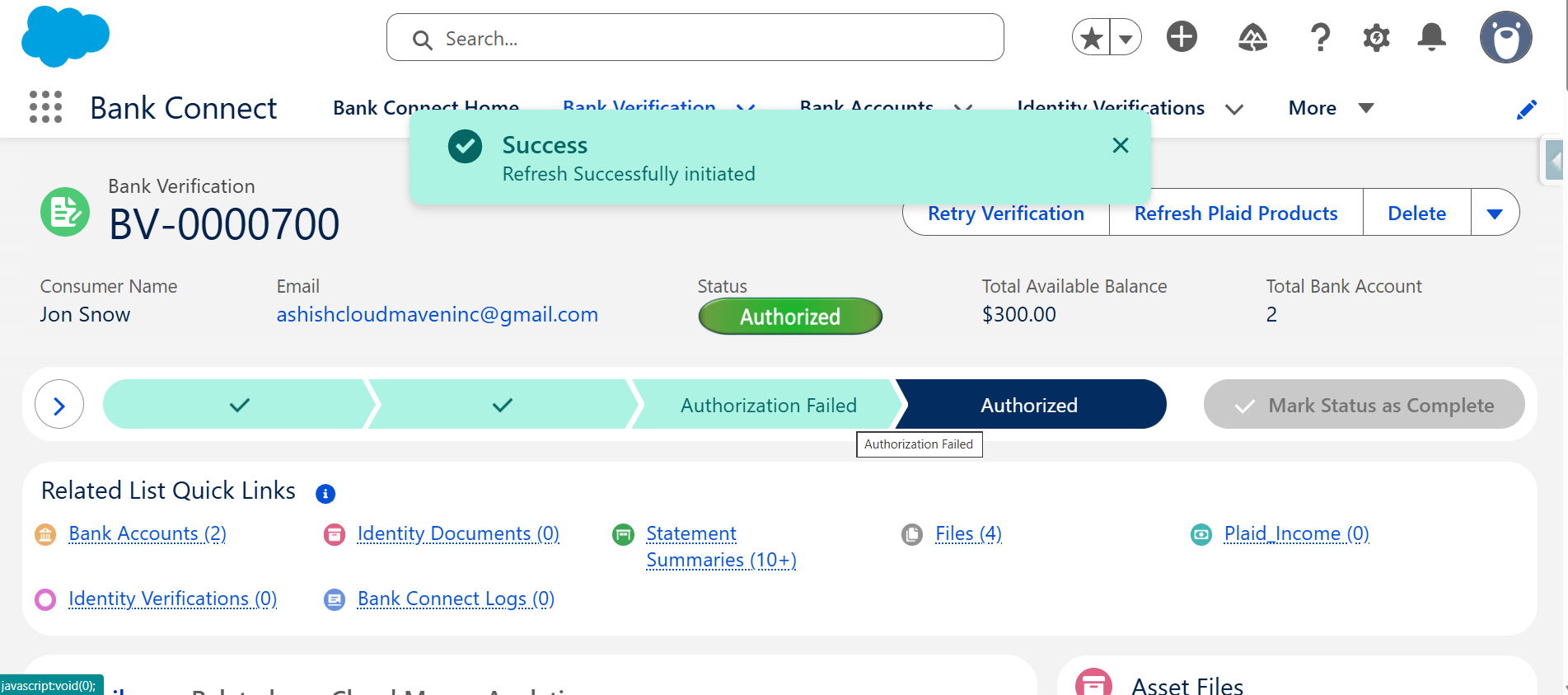Click the green Authorized status badge
Viewport: 1568px width, 695px height.
coord(790,317)
